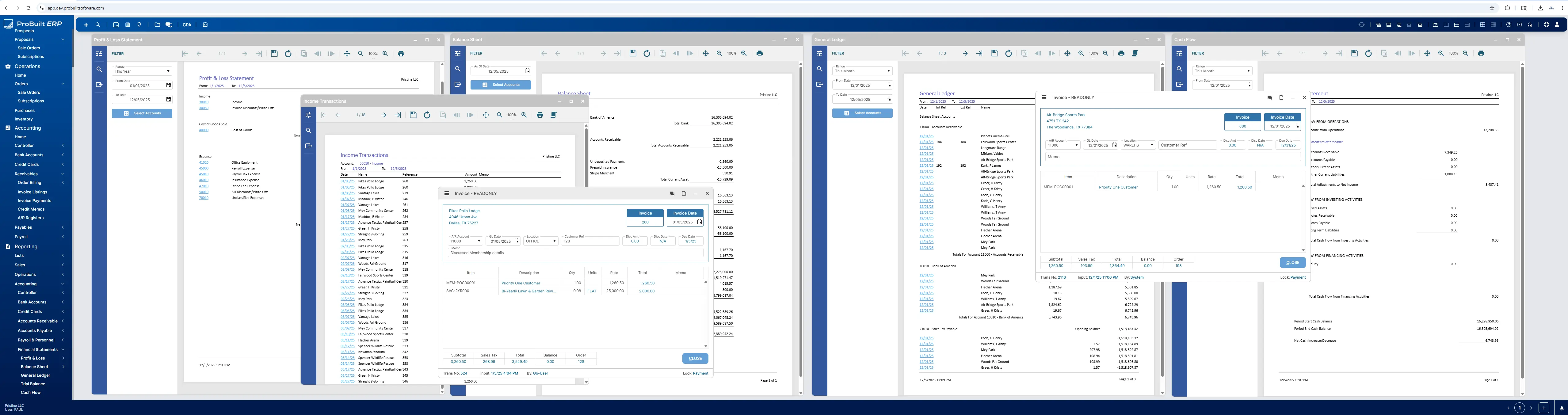Open General Ledger in the sidebar
The image size is (1568, 415).
pyautogui.click(x=35, y=375)
